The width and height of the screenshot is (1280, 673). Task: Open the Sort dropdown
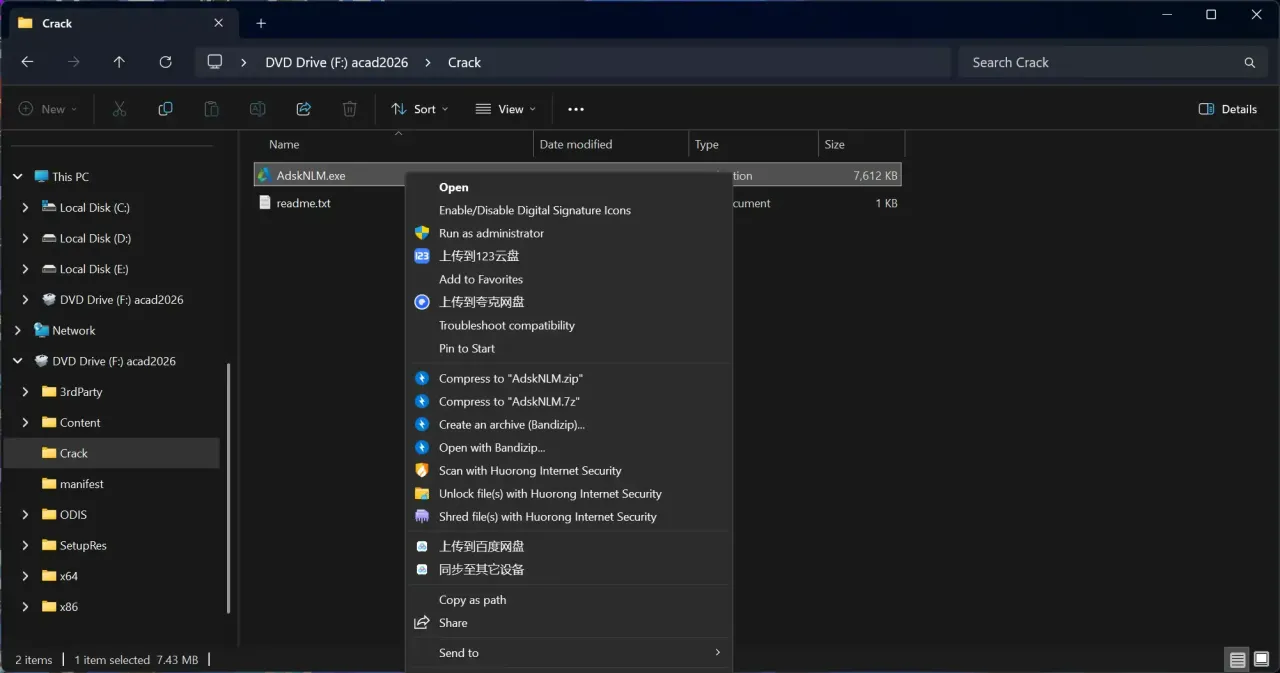pos(420,109)
